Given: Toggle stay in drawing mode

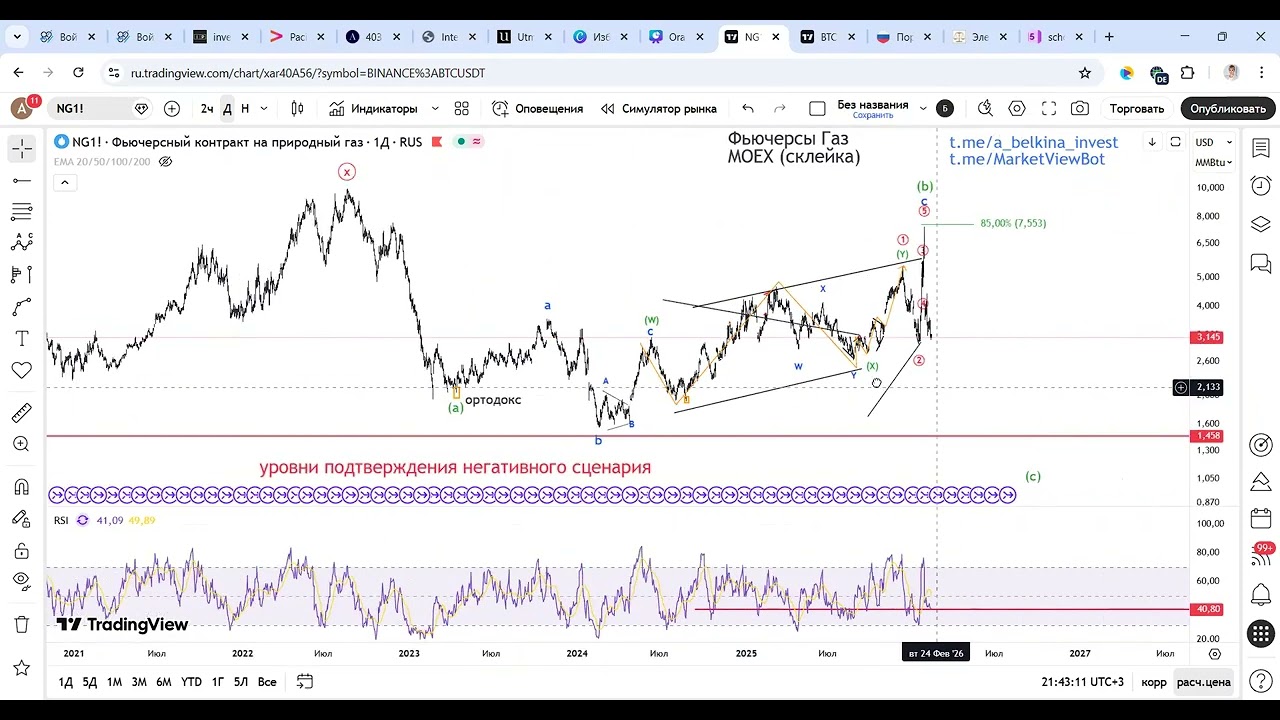Looking at the screenshot, I should (x=21, y=519).
